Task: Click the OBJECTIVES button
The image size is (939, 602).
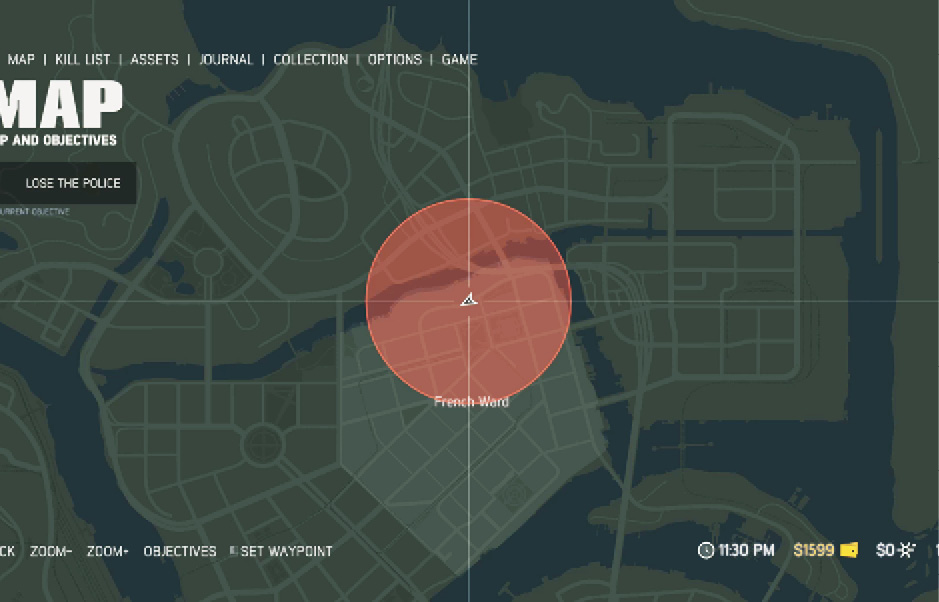Action: point(180,551)
